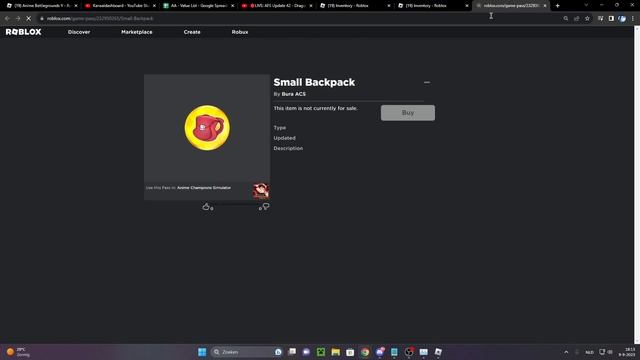Viewport: 640px width, 360px height.
Task: Click the URL address bar
Action: tap(300, 18)
